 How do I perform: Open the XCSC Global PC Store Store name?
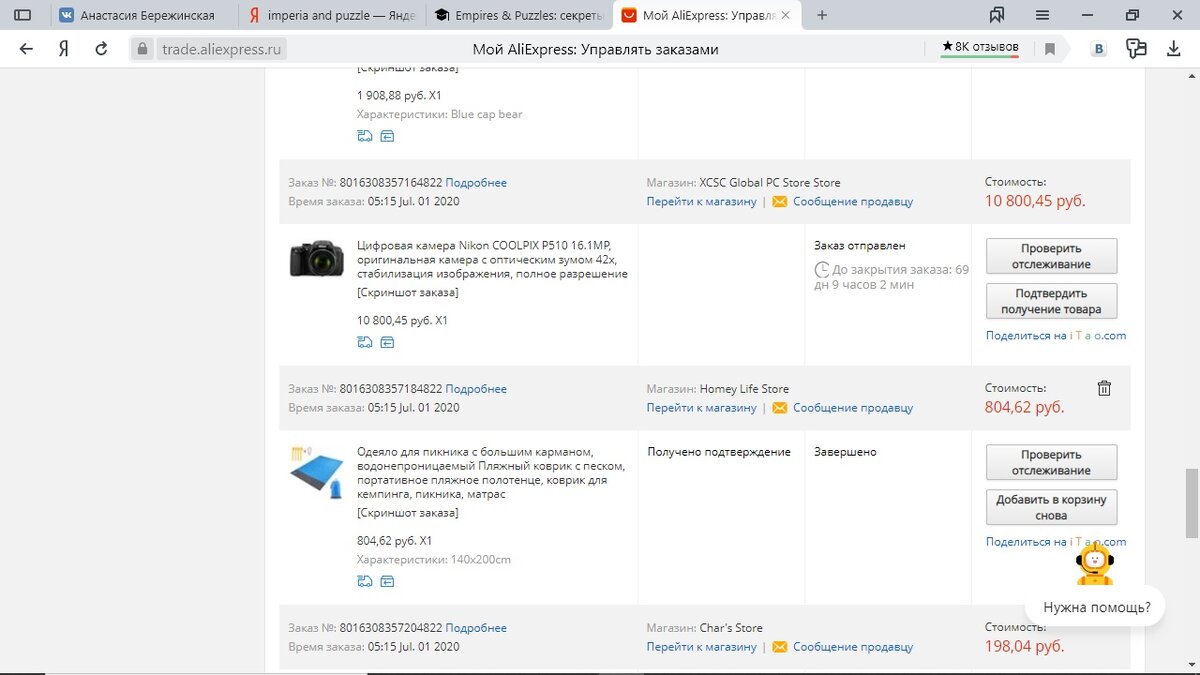(770, 183)
